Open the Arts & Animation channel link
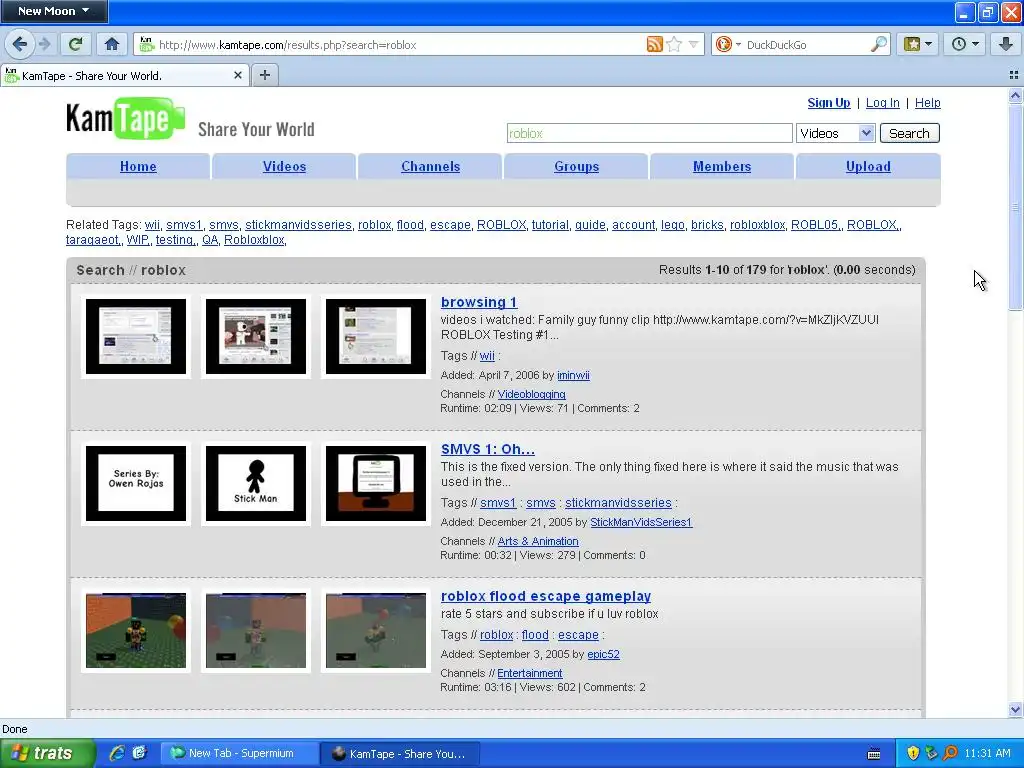Image resolution: width=1024 pixels, height=768 pixels. point(538,541)
